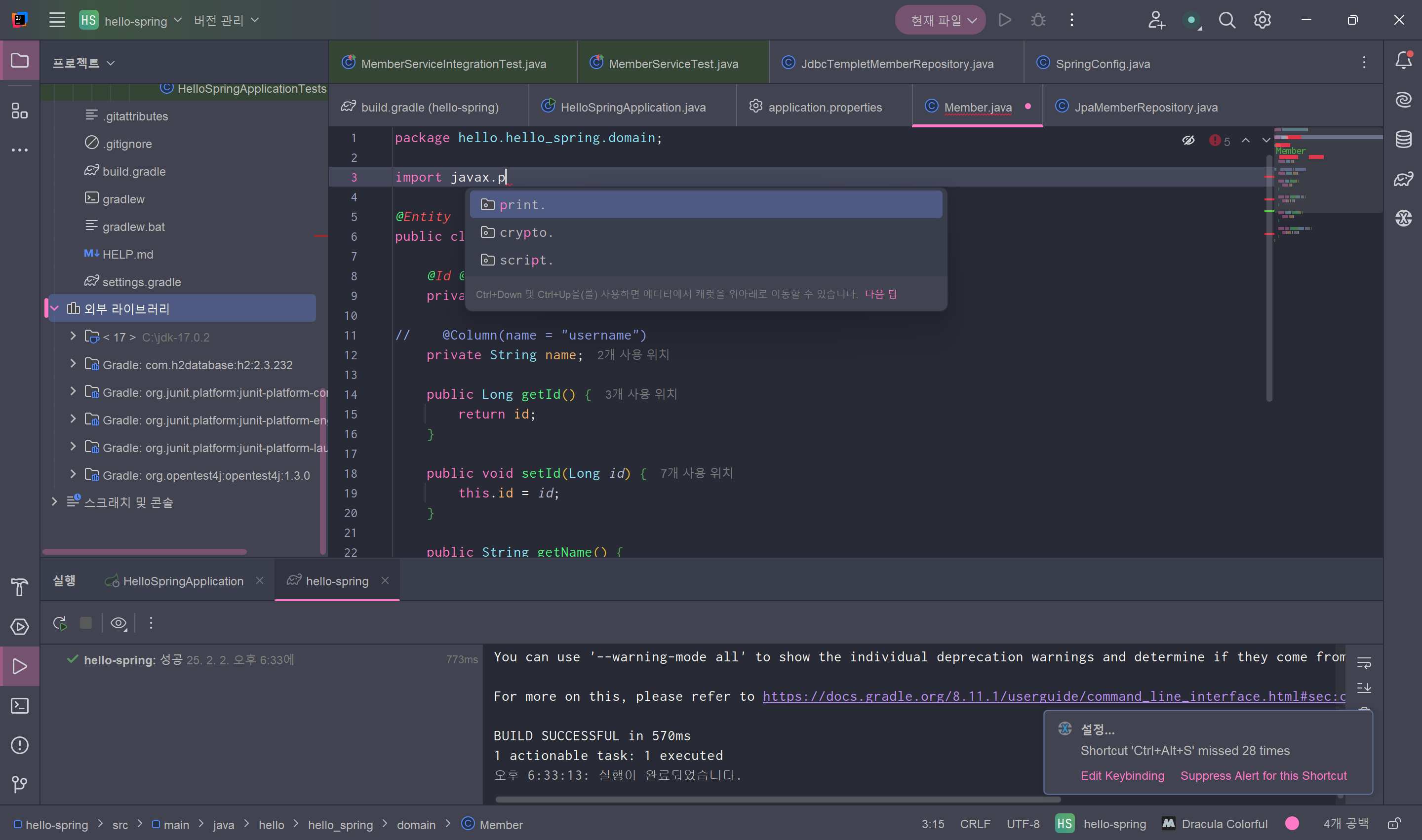Click Suppress Alert for this Shortcut
The height and width of the screenshot is (840, 1422).
tap(1264, 775)
